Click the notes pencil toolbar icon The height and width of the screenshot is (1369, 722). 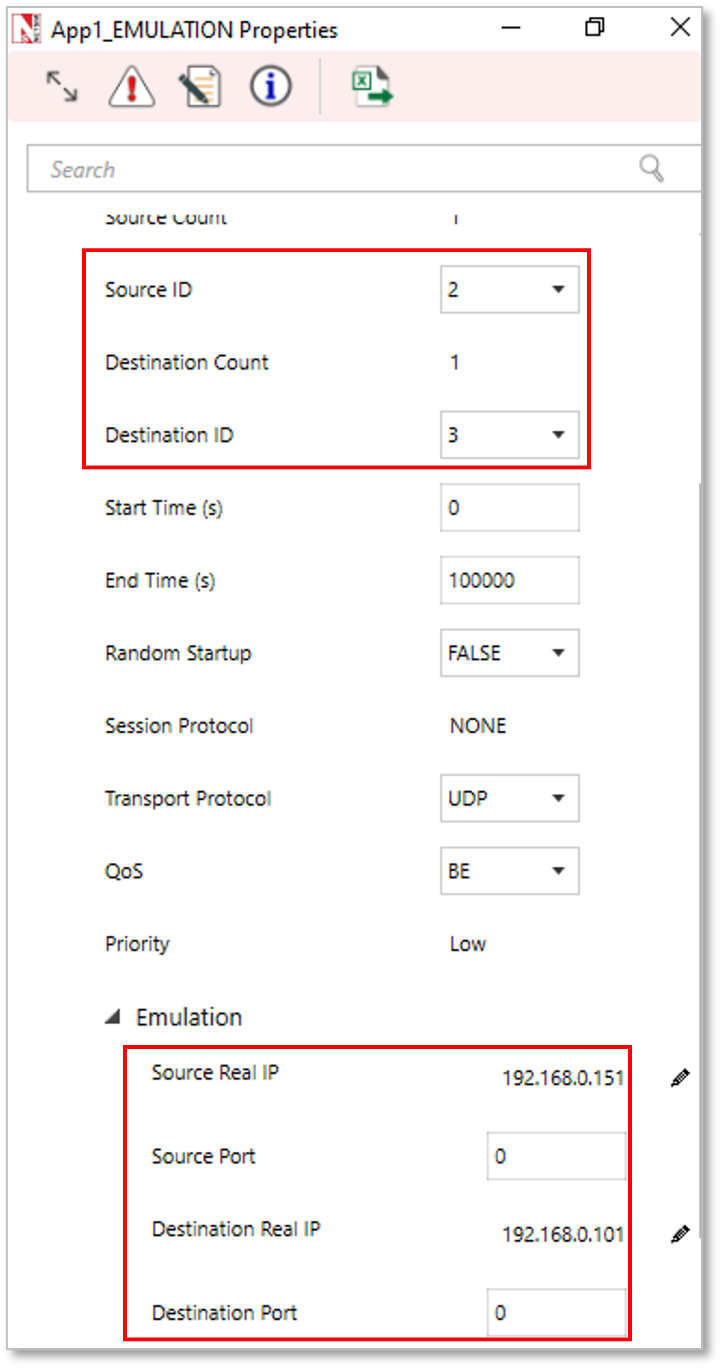coord(201,87)
